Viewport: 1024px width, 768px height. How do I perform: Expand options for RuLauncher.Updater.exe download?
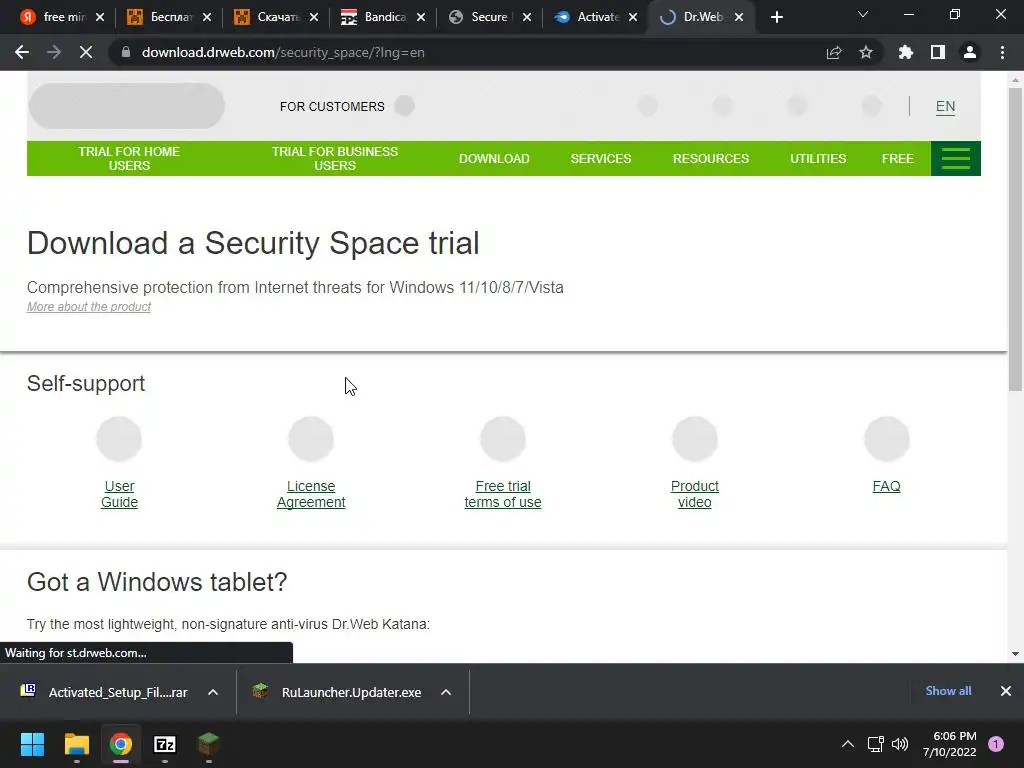pos(446,692)
